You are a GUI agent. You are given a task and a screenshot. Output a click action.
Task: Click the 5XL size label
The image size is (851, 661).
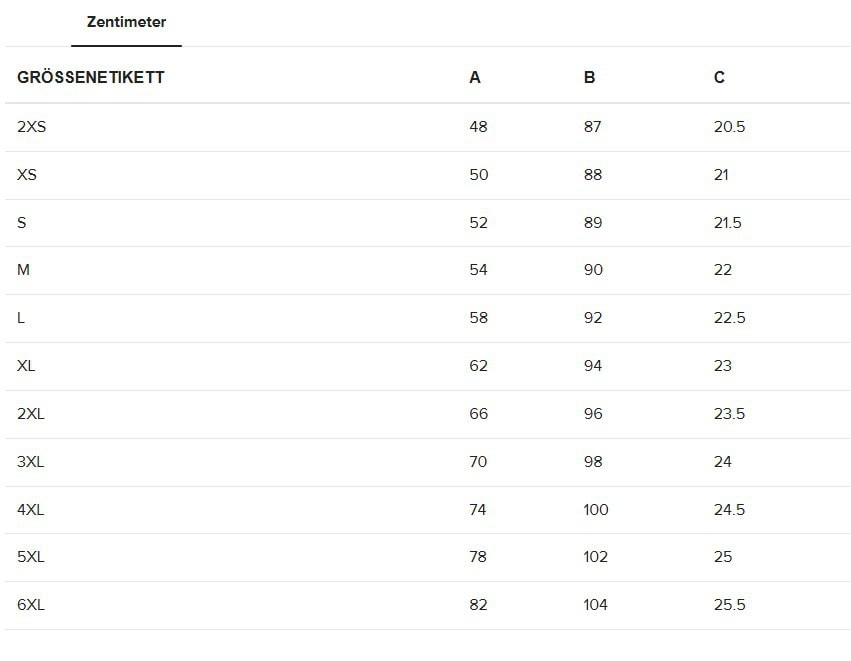[x=31, y=557]
